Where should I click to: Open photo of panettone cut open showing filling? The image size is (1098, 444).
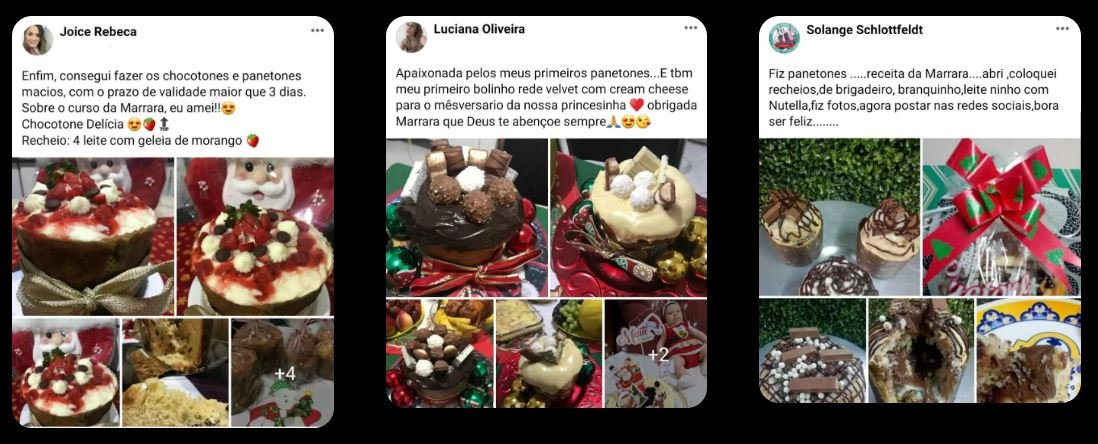pyautogui.click(x=921, y=351)
